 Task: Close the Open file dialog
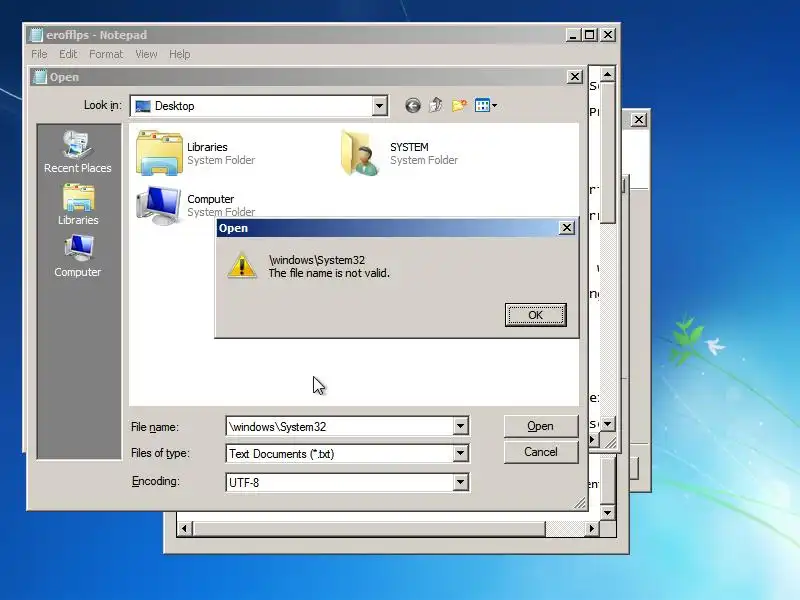point(574,77)
